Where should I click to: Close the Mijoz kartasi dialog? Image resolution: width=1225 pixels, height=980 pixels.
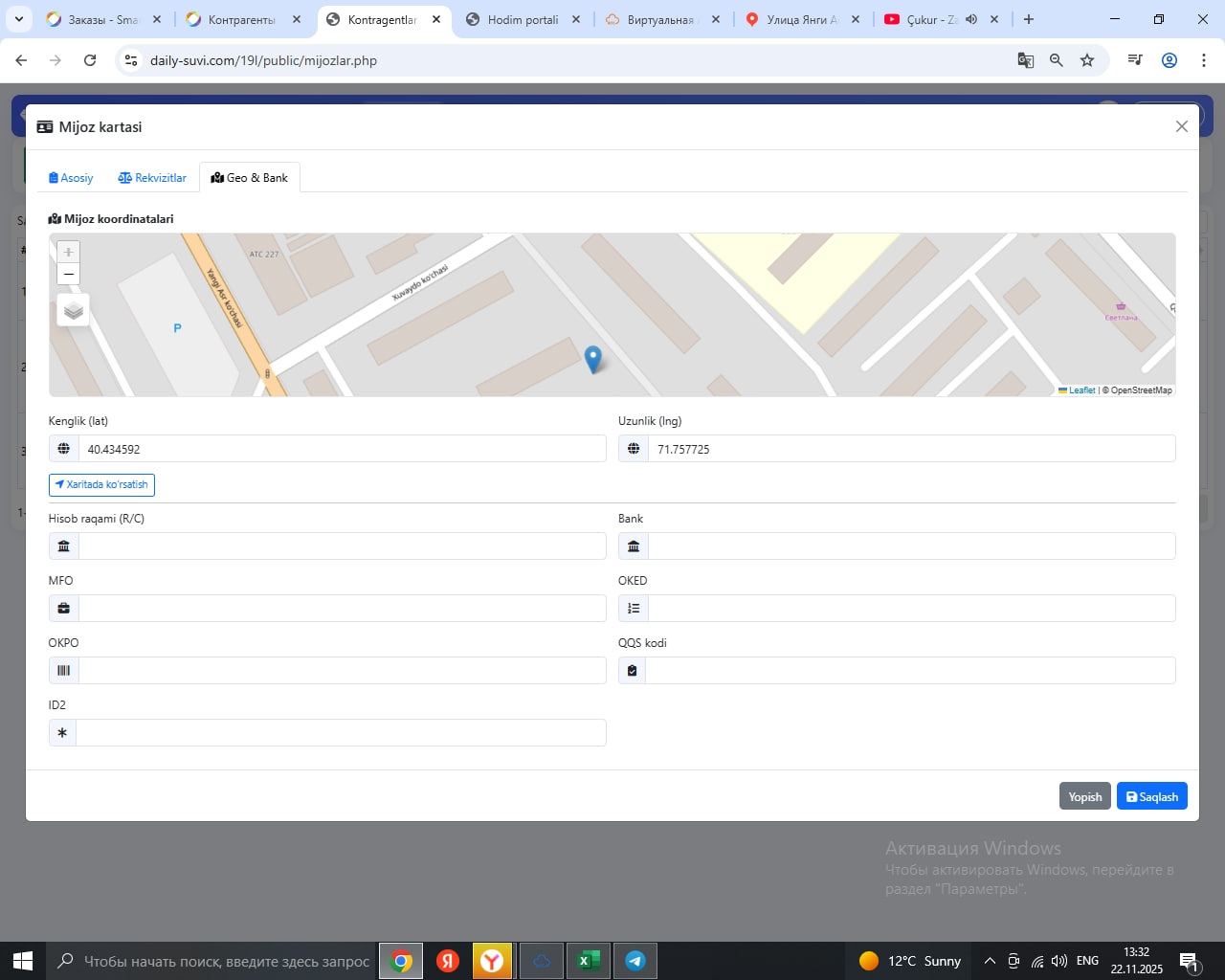tap(1181, 126)
